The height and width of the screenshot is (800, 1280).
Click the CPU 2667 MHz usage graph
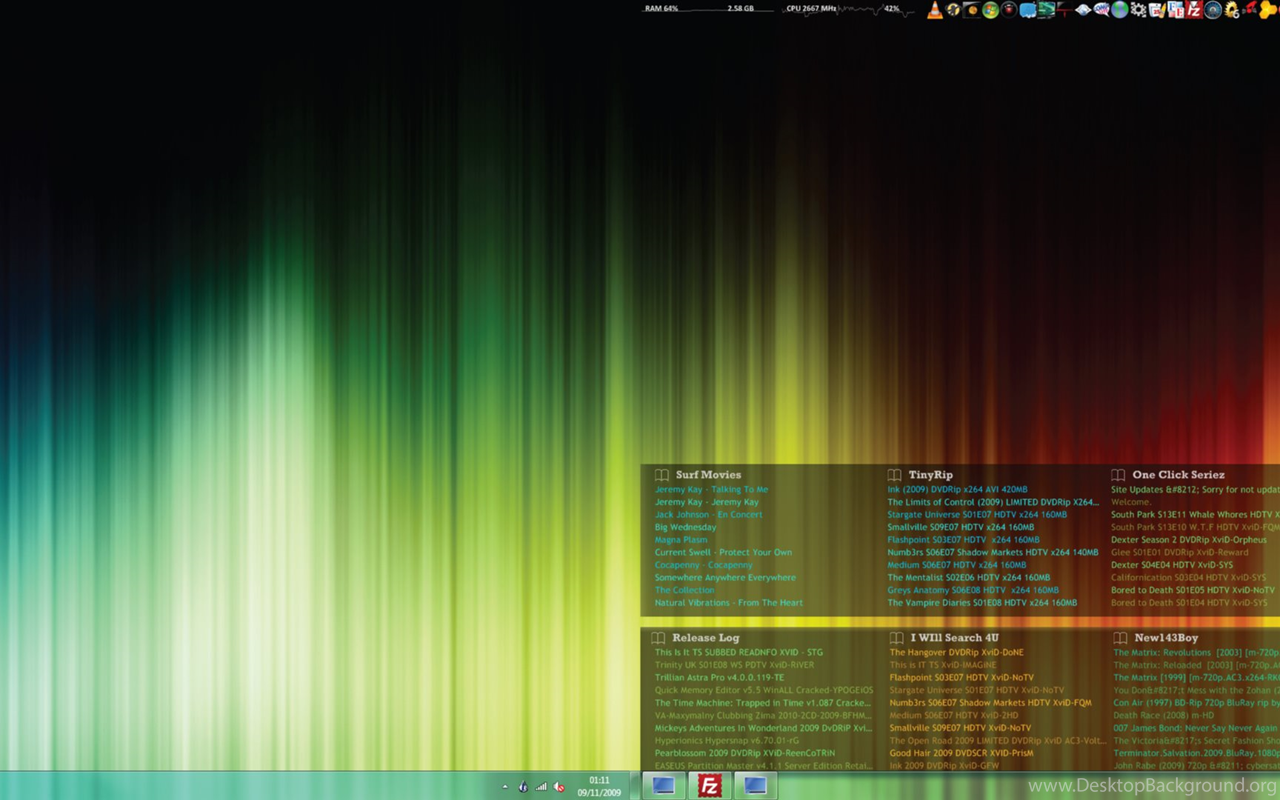click(x=848, y=9)
